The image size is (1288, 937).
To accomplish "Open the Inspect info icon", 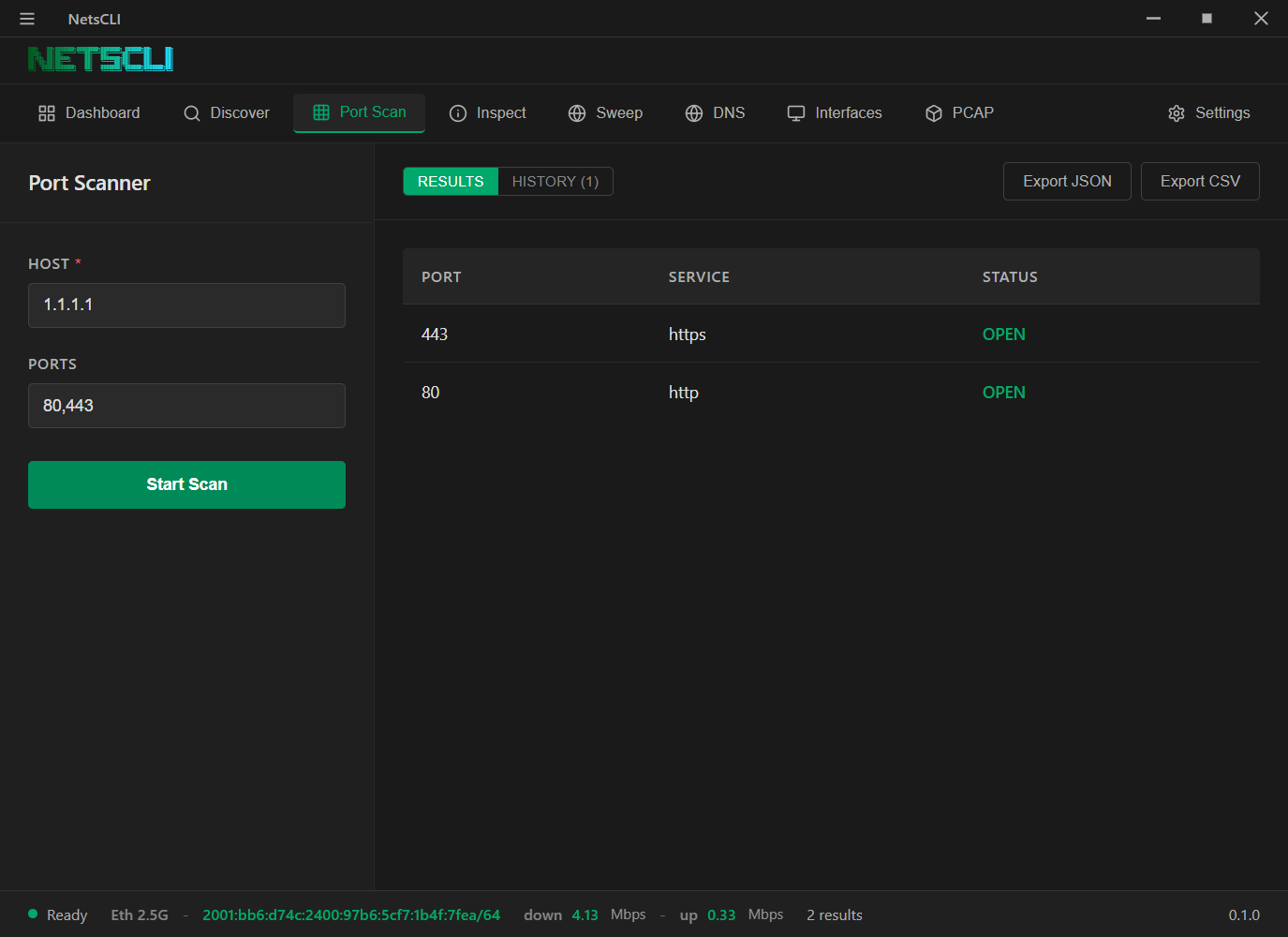I will pos(458,112).
